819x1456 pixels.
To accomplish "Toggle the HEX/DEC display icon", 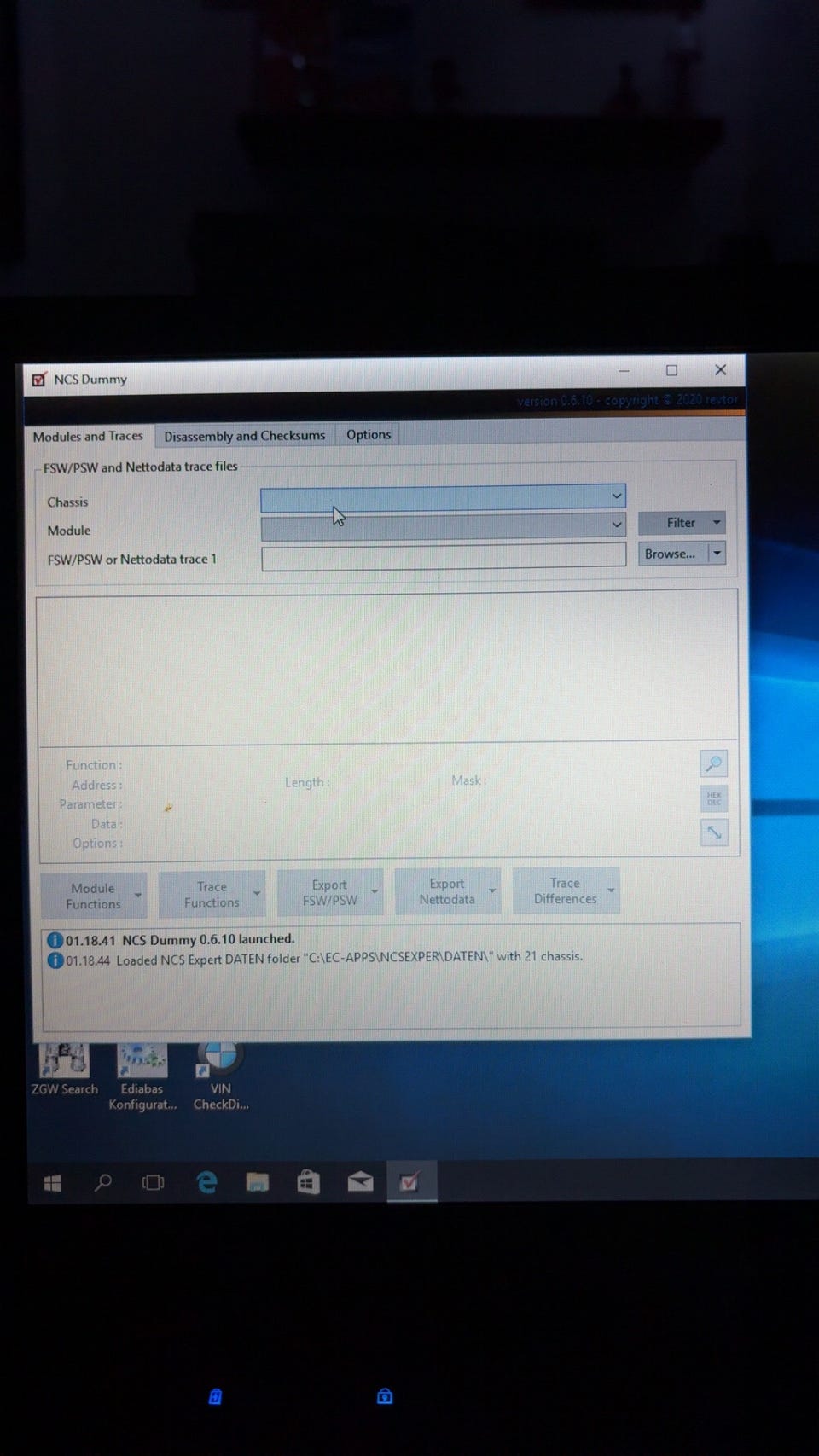I will tap(714, 798).
